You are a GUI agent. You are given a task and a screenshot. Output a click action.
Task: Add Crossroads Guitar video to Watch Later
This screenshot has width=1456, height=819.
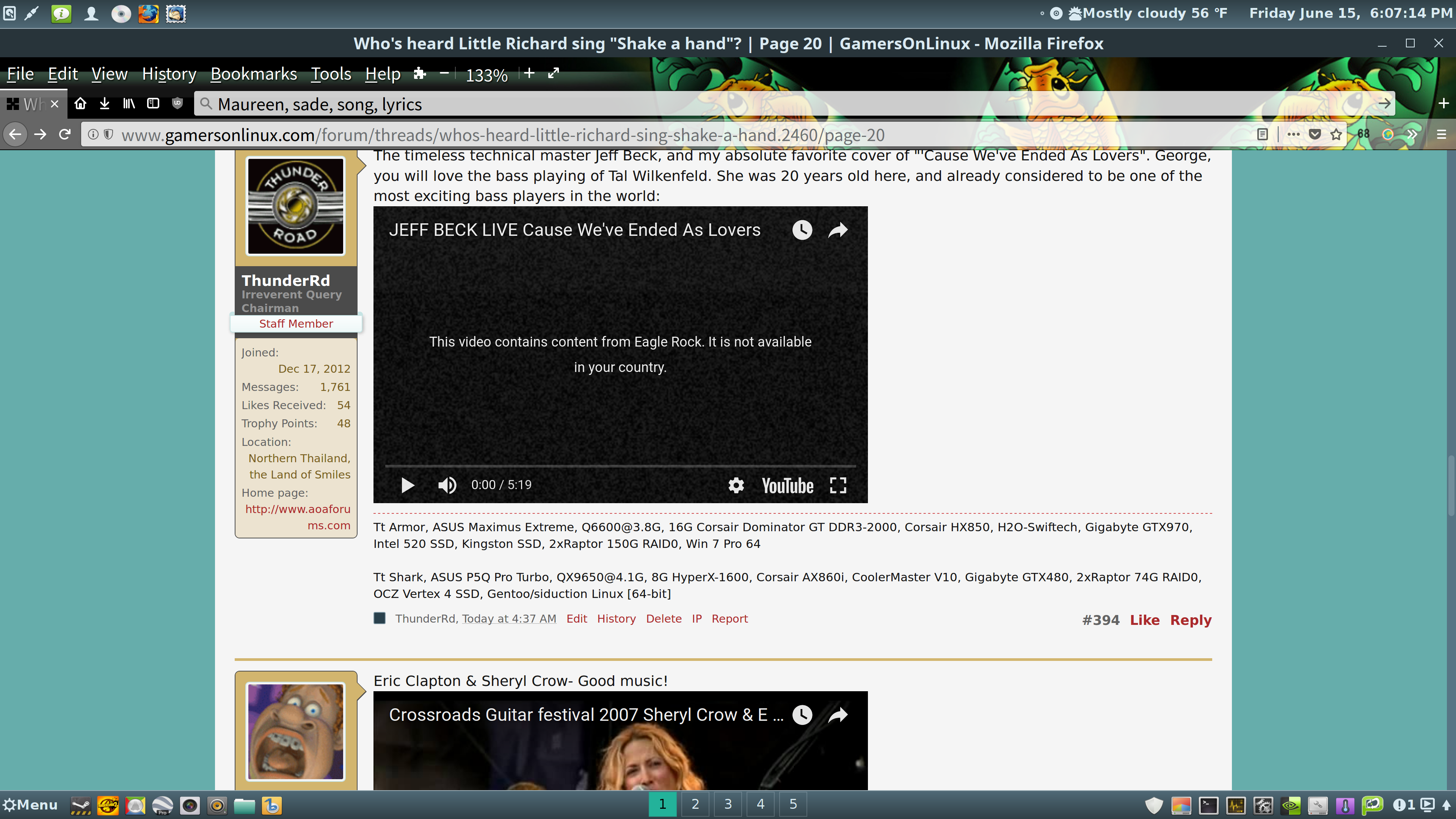point(802,714)
